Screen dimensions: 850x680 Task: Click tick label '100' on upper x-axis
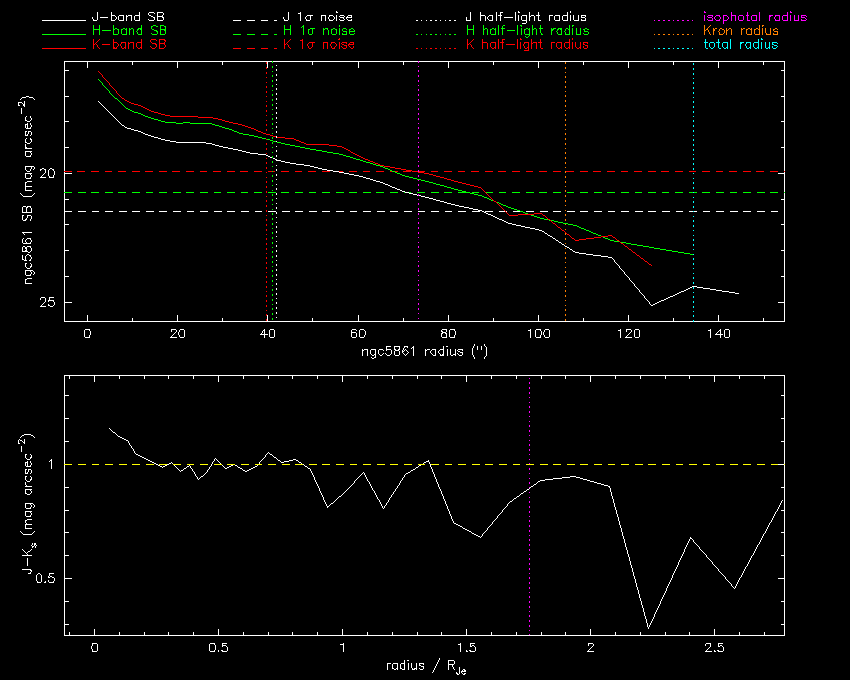pyautogui.click(x=538, y=333)
